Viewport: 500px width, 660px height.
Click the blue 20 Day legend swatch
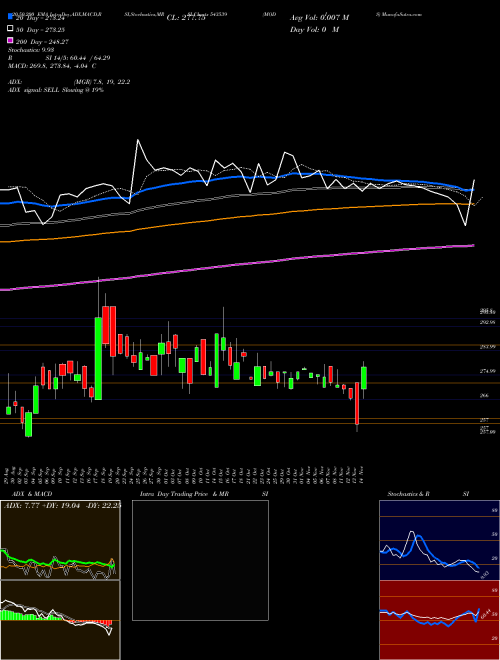pyautogui.click(x=11, y=17)
